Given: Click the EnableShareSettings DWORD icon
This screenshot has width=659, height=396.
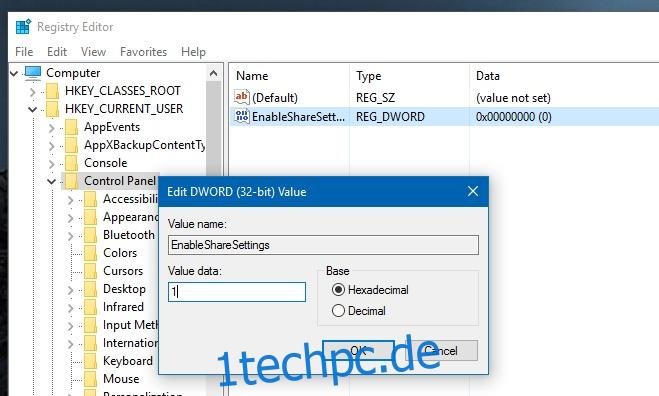Looking at the screenshot, I should click(242, 116).
